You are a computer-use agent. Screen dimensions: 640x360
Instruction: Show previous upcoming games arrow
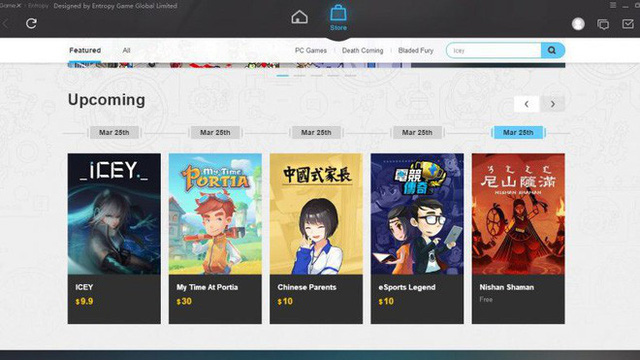click(x=527, y=104)
